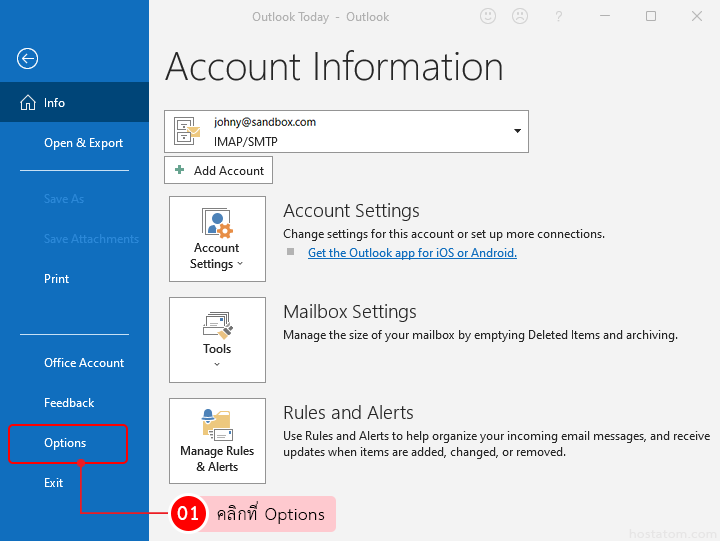Click the Tools mailbox icon
Viewport: 720px width, 541px height.
click(x=217, y=325)
